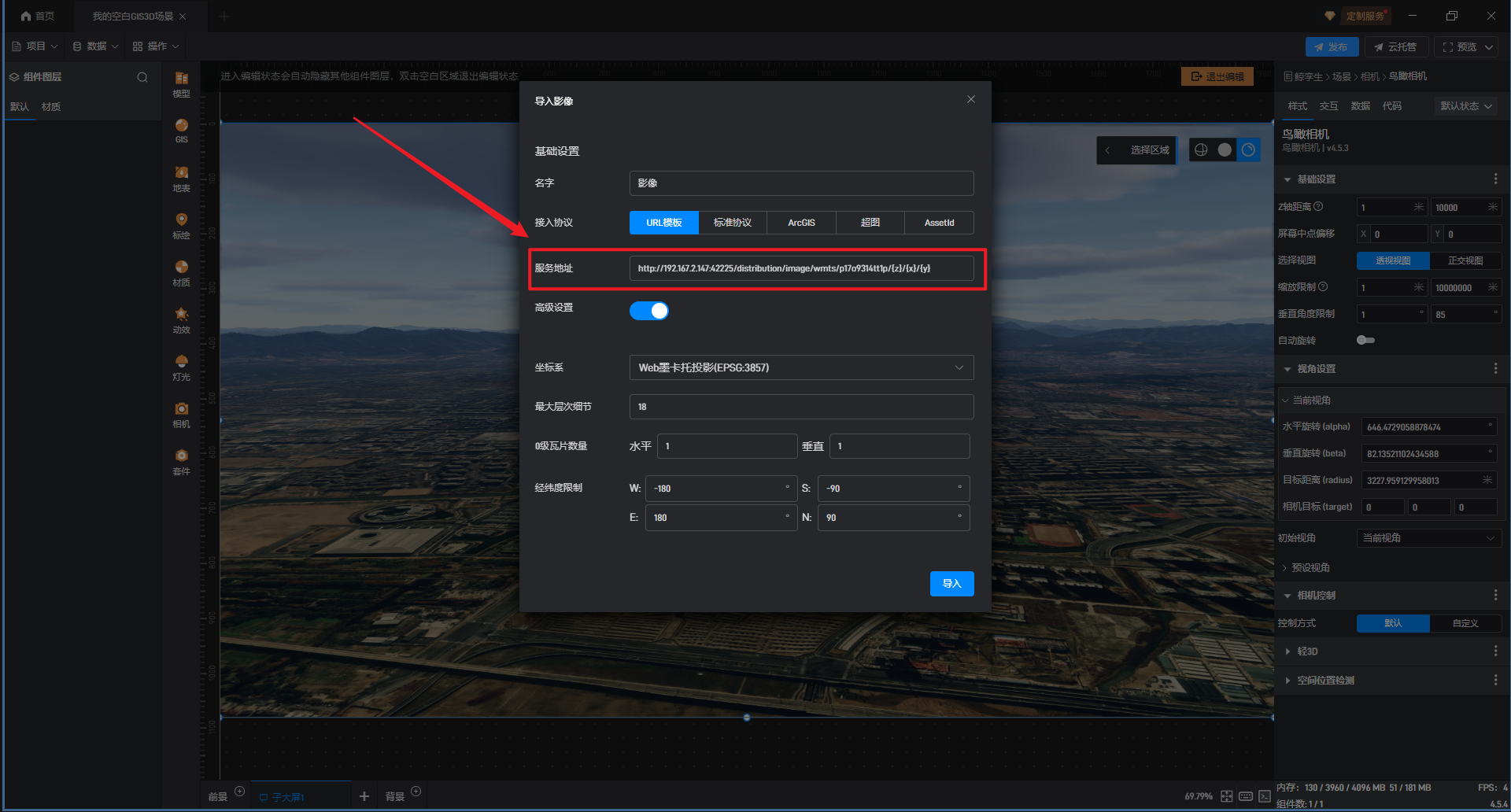The height and width of the screenshot is (812, 1511).
Task: Open the 动效 (Effects) sidebar icon
Action: [181, 319]
